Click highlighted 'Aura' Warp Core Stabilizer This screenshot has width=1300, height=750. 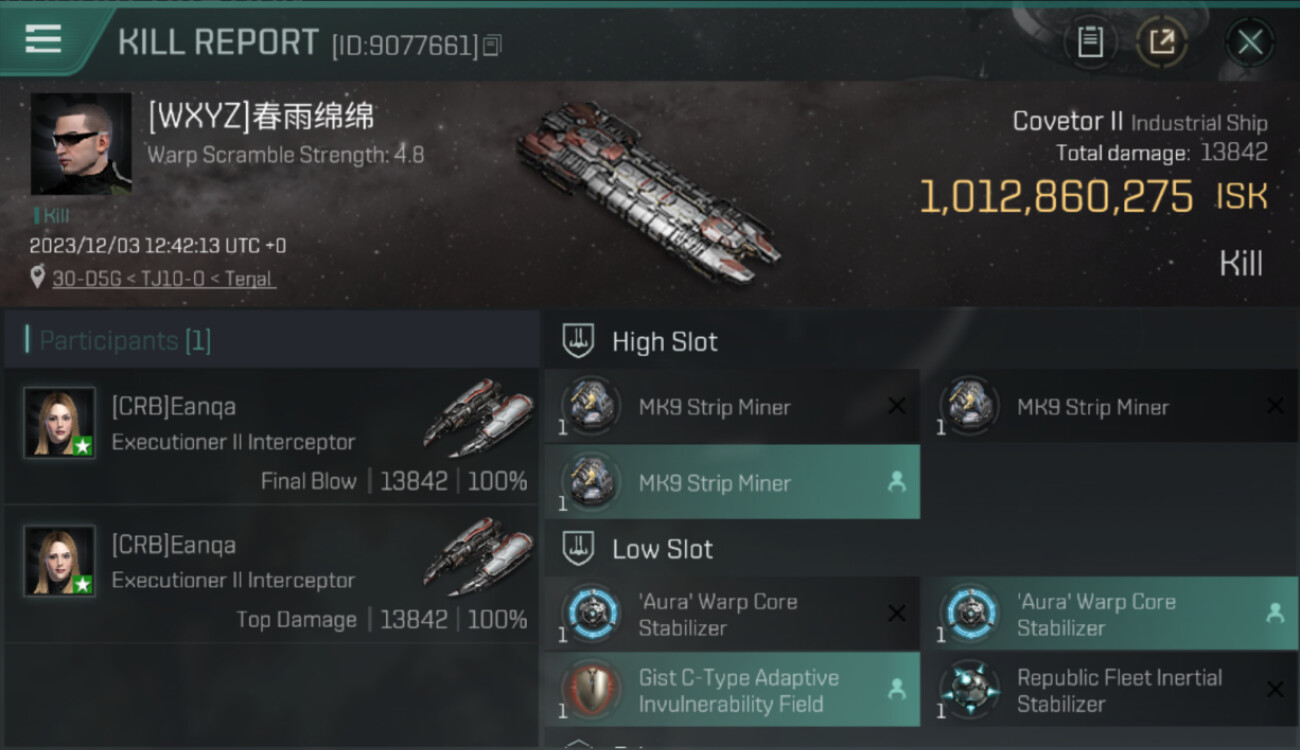tap(1110, 614)
